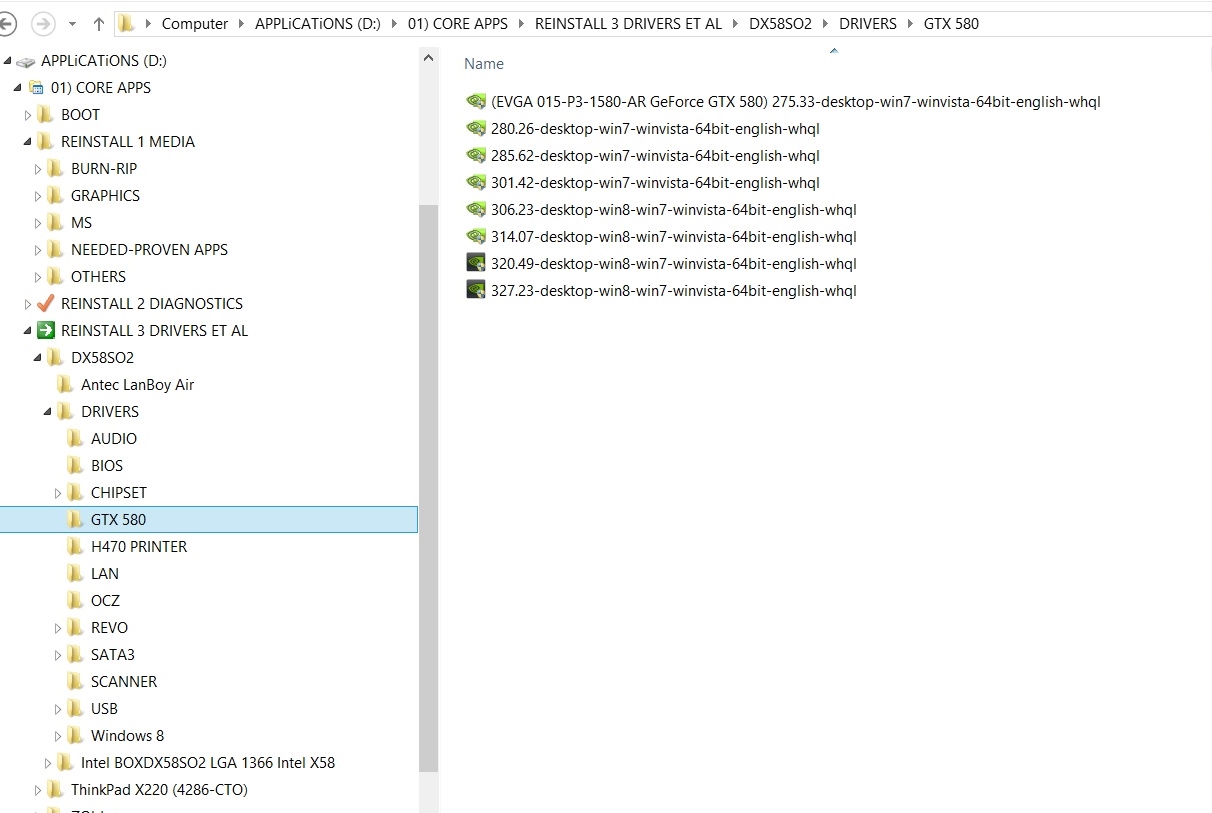Expand the REINSTALL 2 DIAGNOSTICS node
Image resolution: width=1212 pixels, height=813 pixels.
coord(28,304)
